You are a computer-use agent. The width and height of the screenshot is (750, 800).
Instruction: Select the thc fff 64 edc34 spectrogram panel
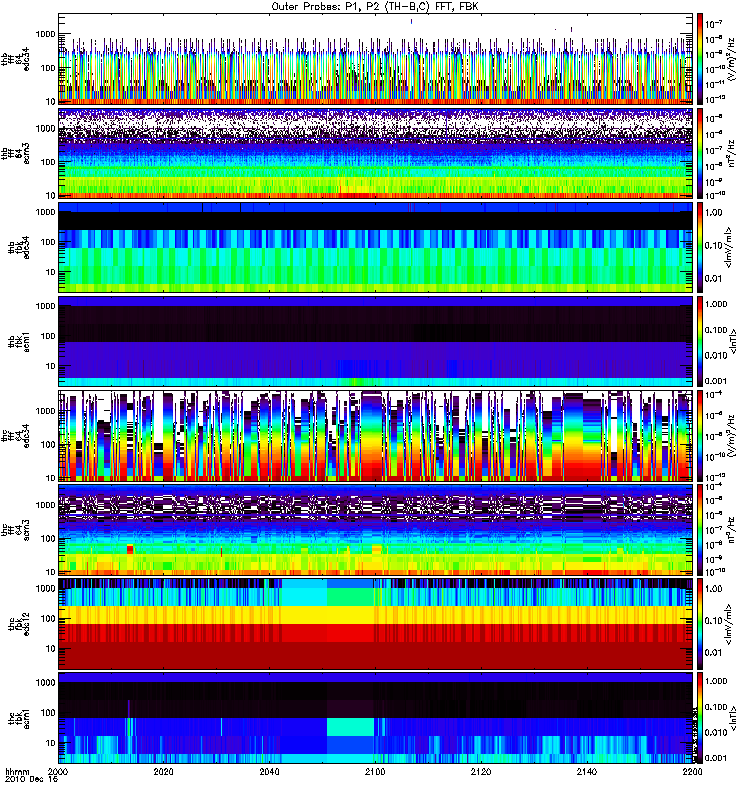click(x=375, y=436)
